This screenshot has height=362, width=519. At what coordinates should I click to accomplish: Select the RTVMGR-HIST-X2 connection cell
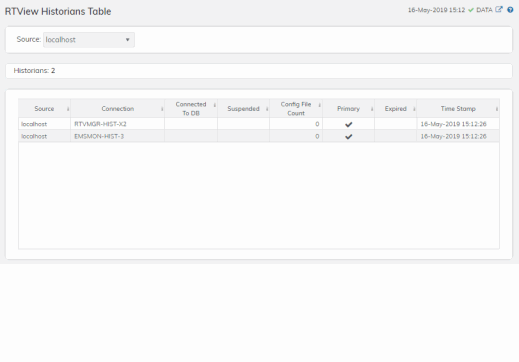pyautogui.click(x=117, y=124)
